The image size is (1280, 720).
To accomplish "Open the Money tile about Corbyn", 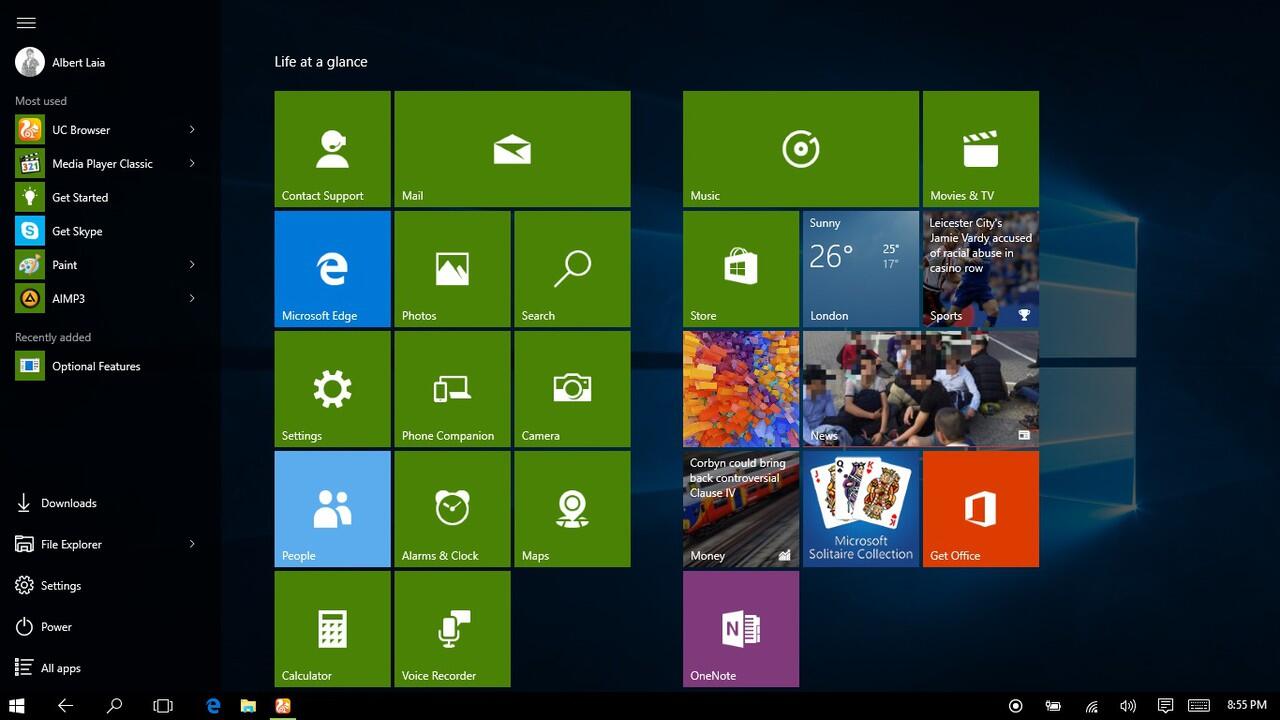I will [x=741, y=509].
